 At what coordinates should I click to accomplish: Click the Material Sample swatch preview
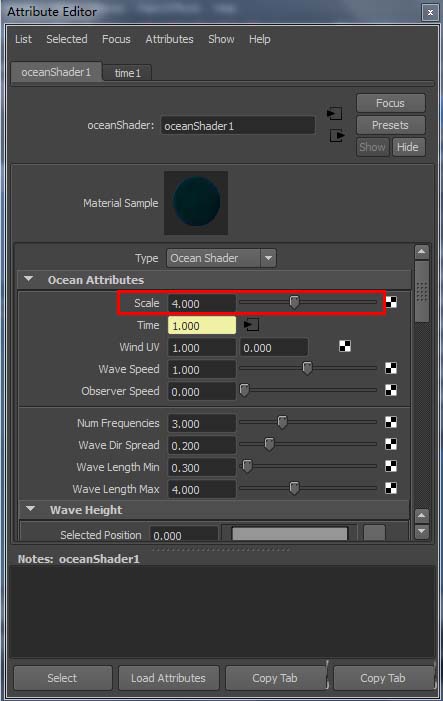point(196,203)
